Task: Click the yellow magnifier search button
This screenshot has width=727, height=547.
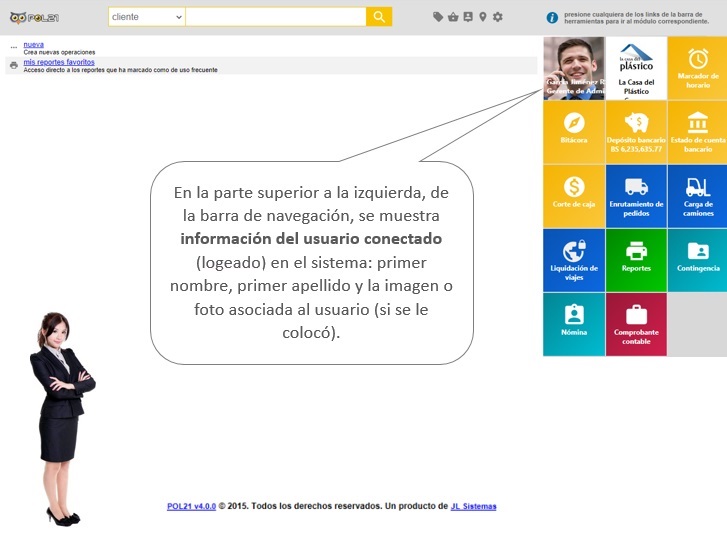Action: (x=379, y=17)
